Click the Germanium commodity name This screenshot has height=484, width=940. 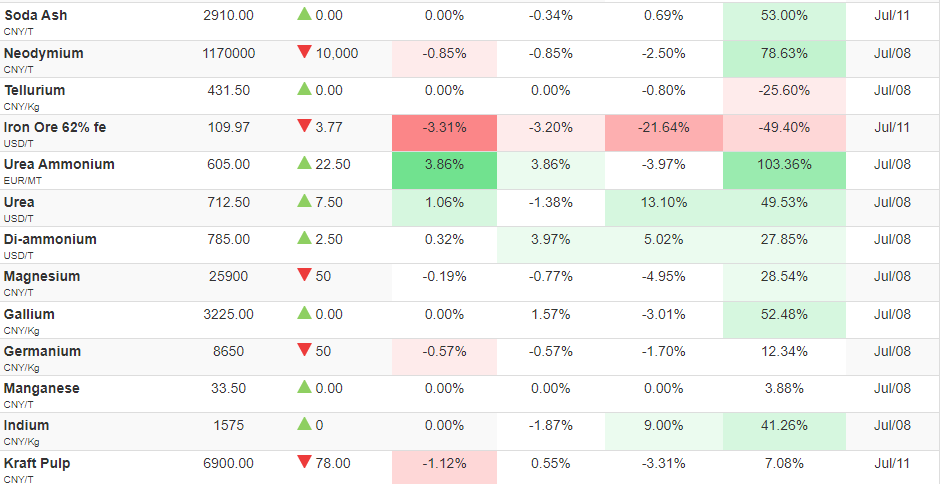pos(42,351)
